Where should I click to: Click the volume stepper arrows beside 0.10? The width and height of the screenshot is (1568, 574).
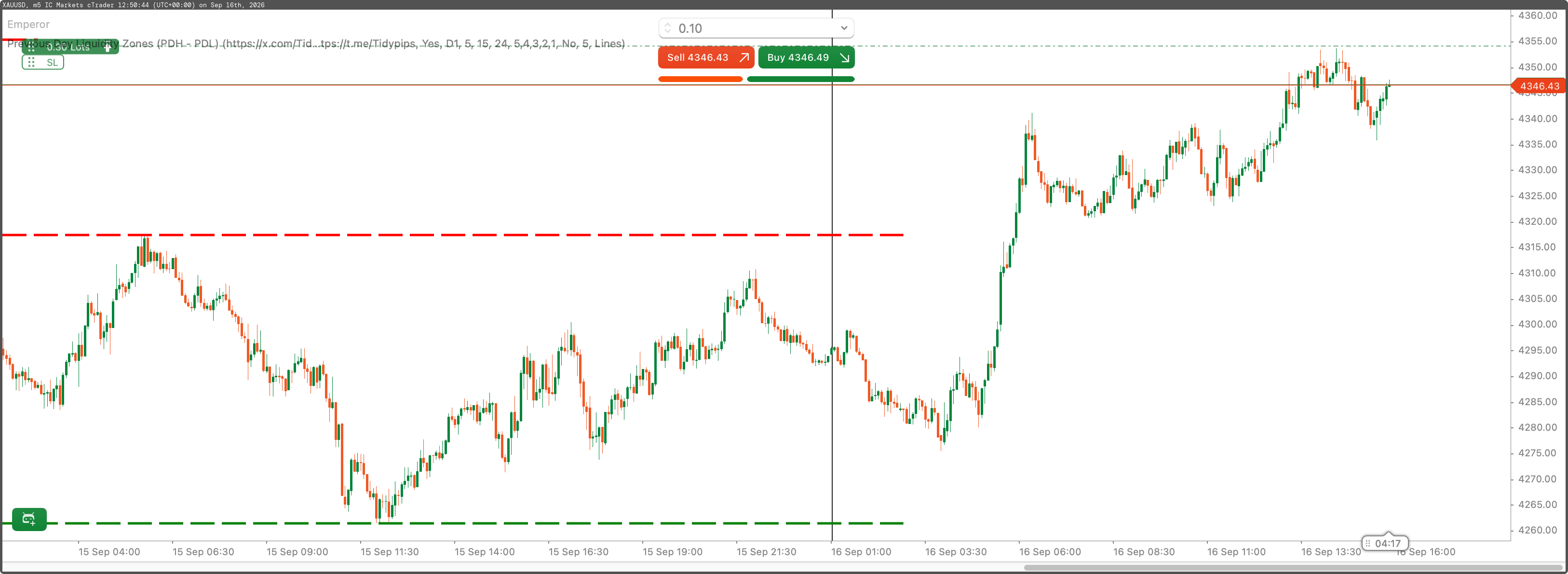click(x=668, y=28)
